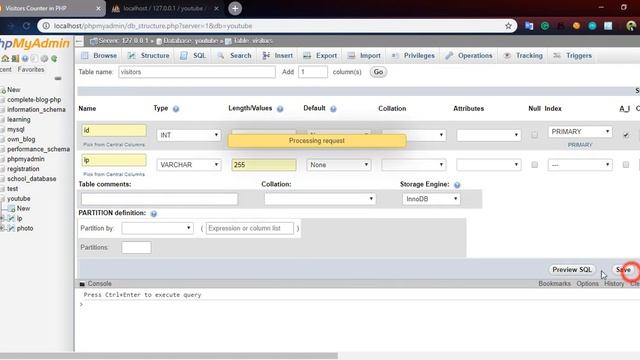Click help icon next to Storage Engine
640x360 pixels.
[457, 185]
